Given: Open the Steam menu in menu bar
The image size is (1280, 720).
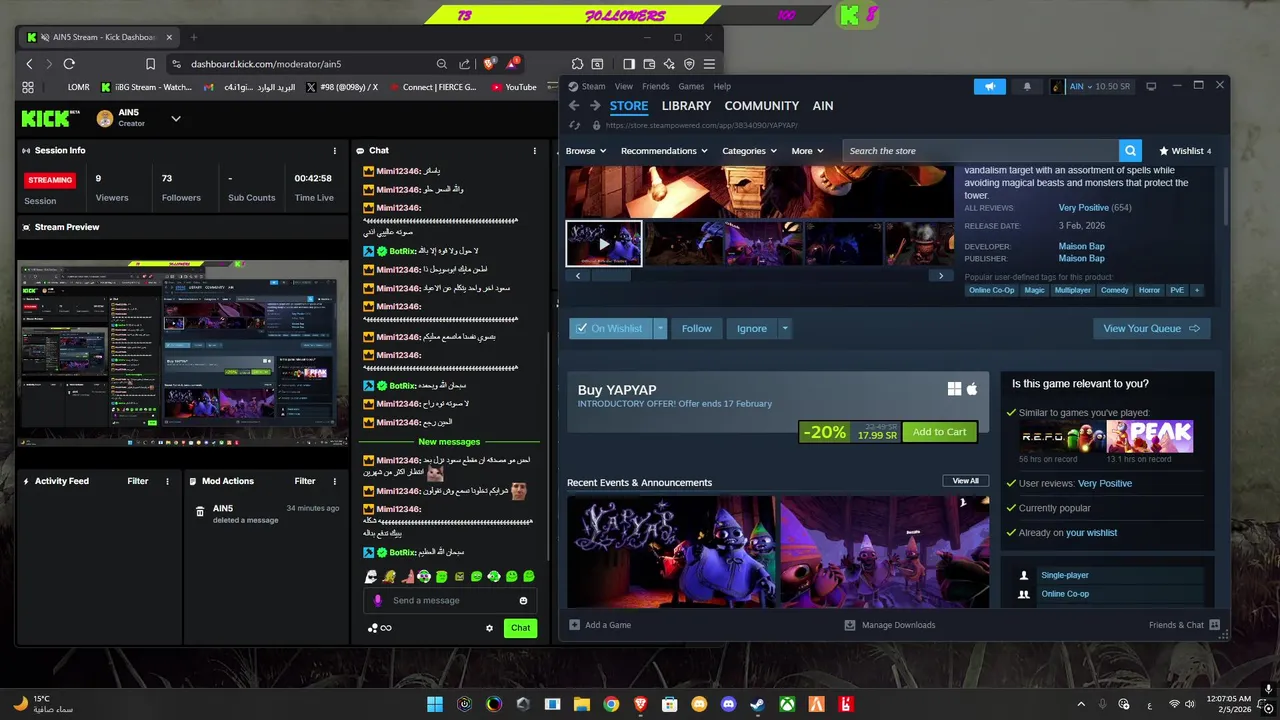Looking at the screenshot, I should pyautogui.click(x=594, y=87).
